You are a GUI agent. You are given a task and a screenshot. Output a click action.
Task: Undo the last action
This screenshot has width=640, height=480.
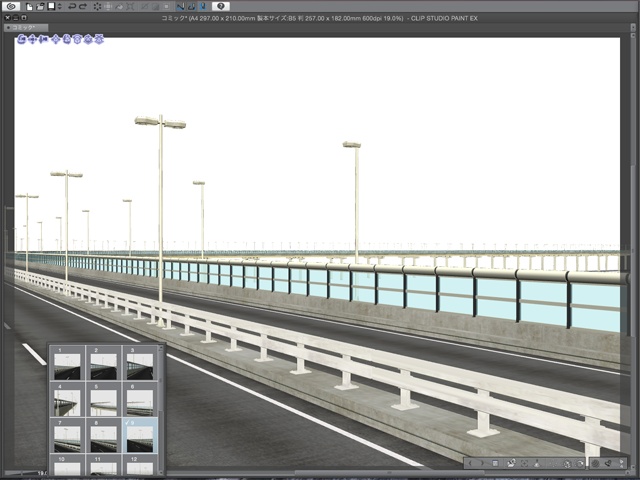tap(72, 7)
